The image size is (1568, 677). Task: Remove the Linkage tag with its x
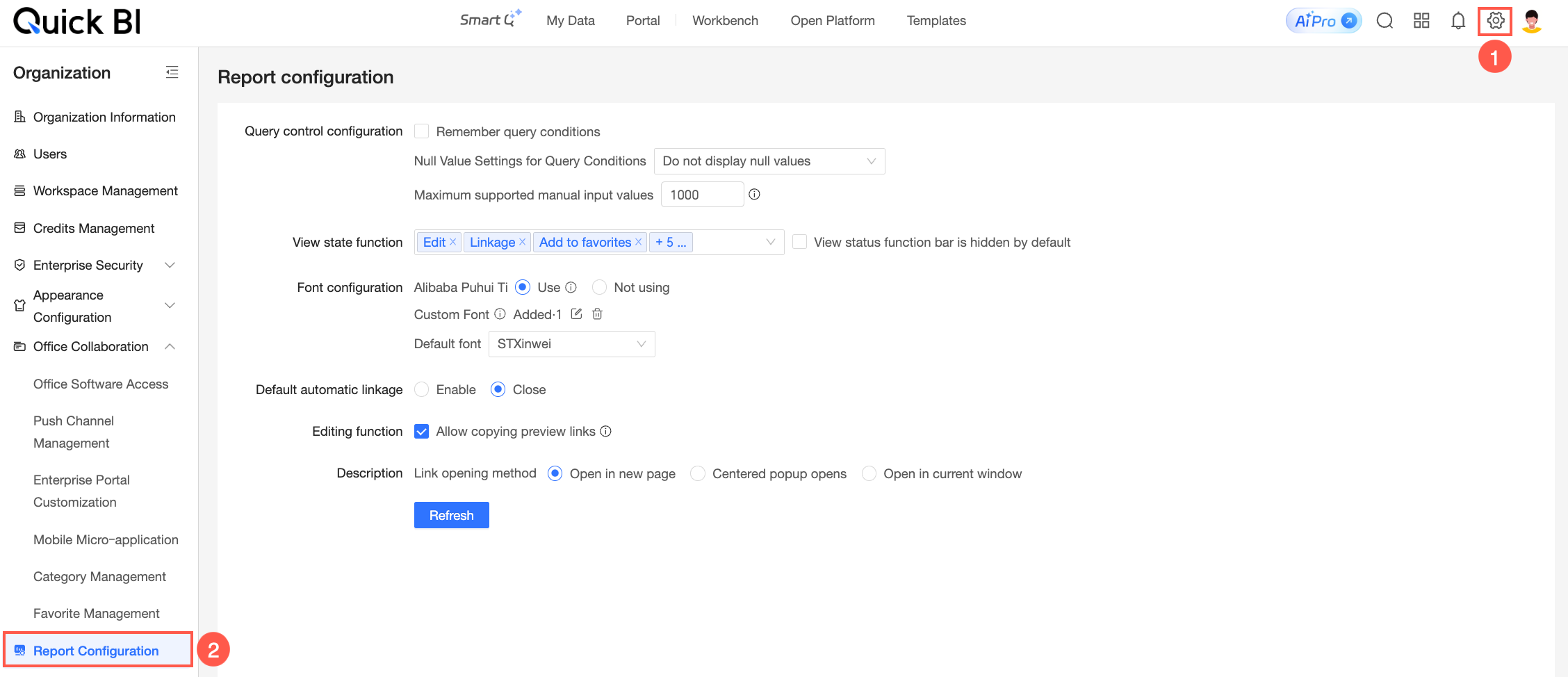[522, 242]
